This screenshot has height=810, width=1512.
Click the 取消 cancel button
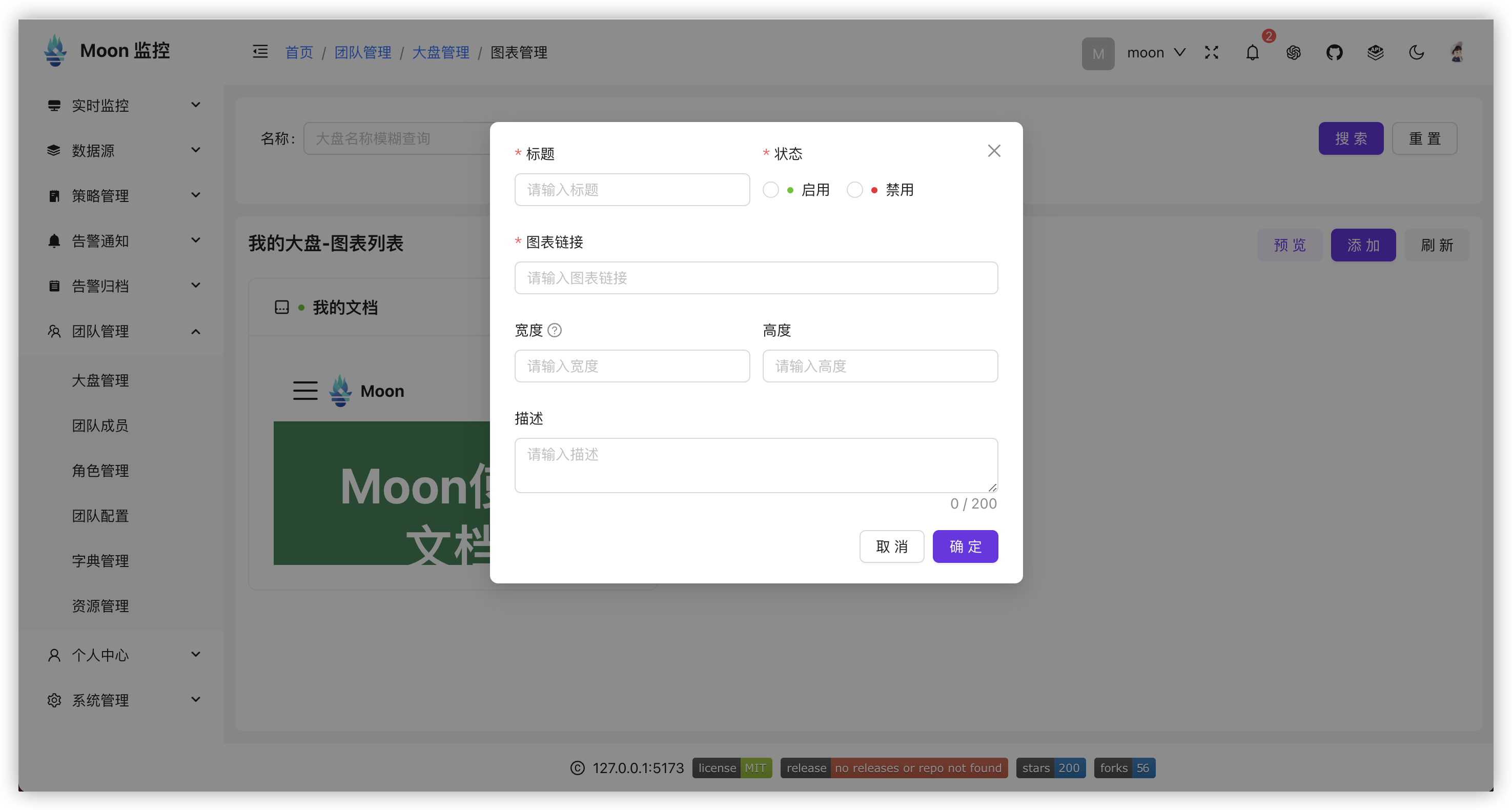coord(892,547)
